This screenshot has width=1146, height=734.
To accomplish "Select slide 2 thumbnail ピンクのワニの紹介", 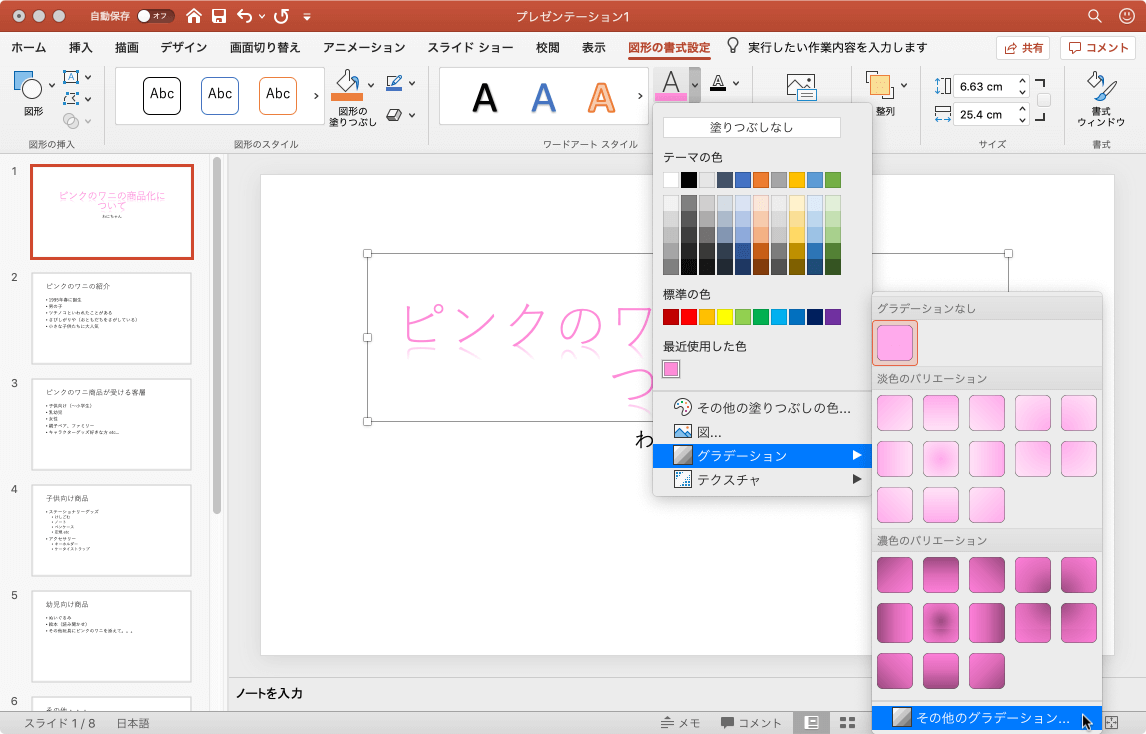I will click(111, 318).
